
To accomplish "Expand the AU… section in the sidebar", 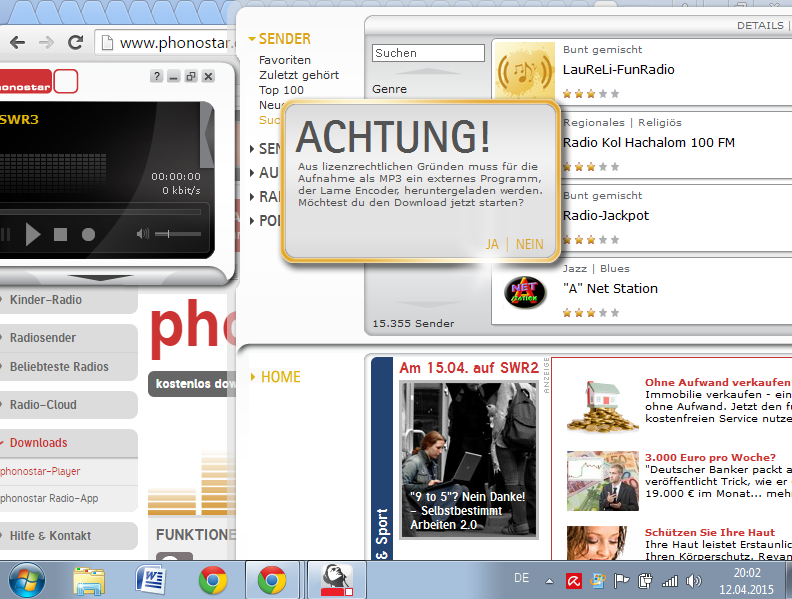I will [x=264, y=173].
